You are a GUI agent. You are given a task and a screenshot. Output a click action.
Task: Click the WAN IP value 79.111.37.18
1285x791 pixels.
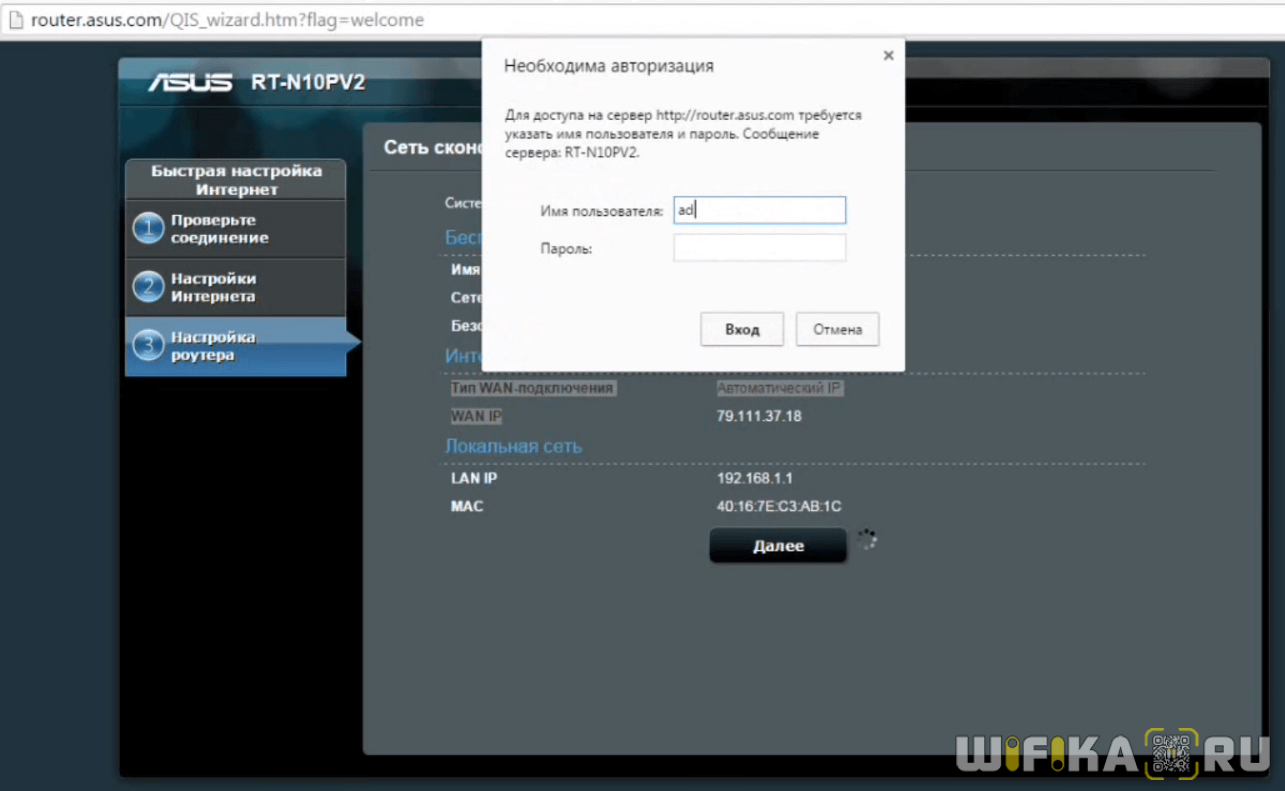758,416
